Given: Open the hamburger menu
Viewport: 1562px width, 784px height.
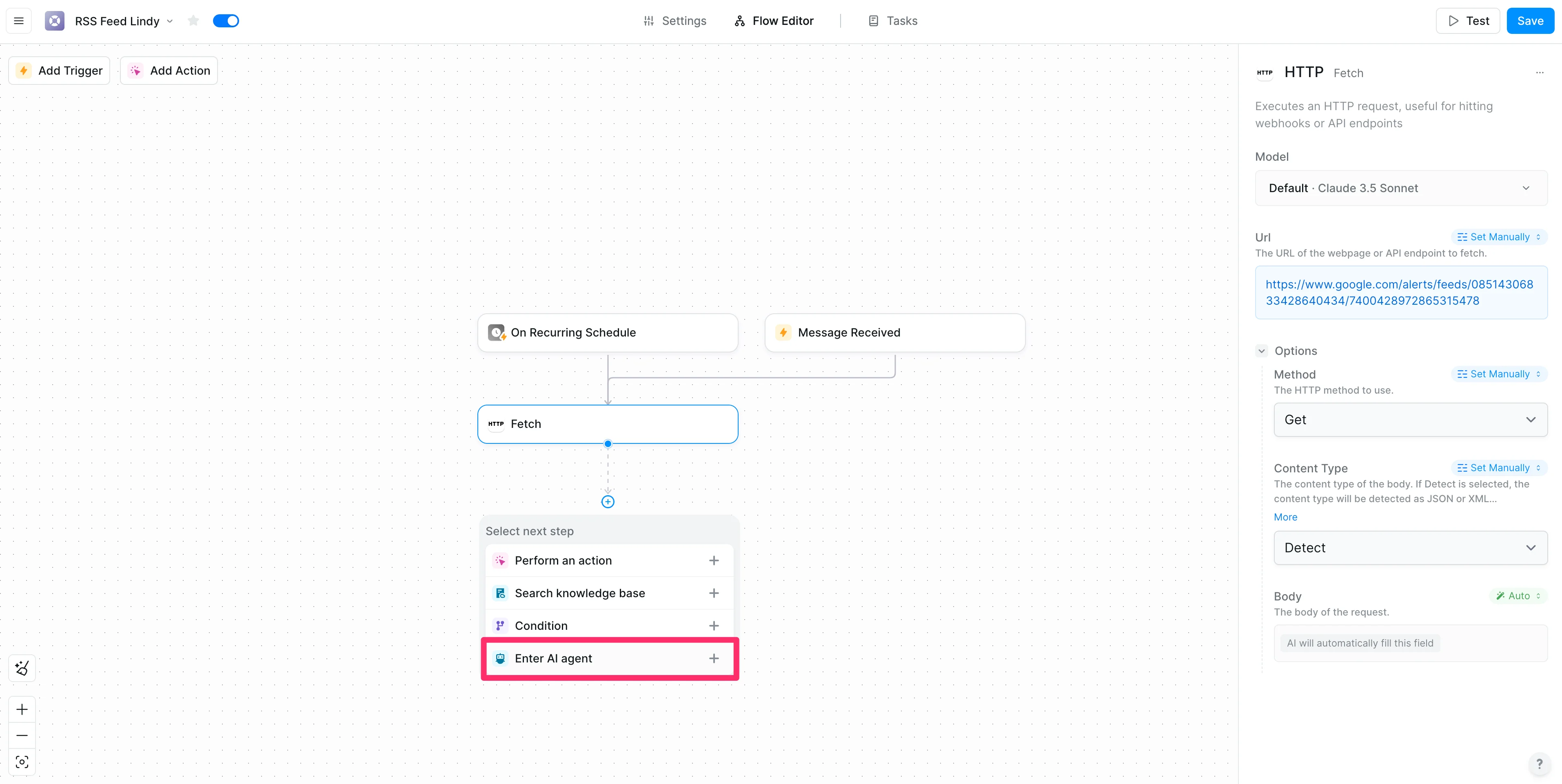Looking at the screenshot, I should (19, 21).
